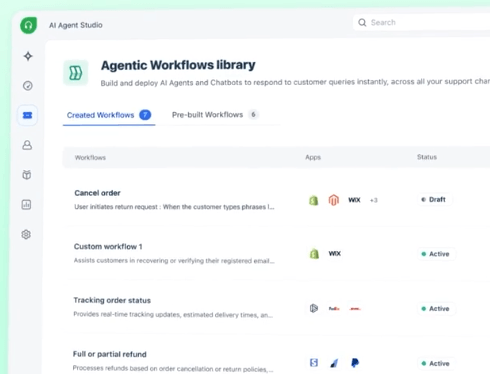Screen dimensions: 490x374
Task: Switch to Created Workflows tab
Action: coord(109,115)
